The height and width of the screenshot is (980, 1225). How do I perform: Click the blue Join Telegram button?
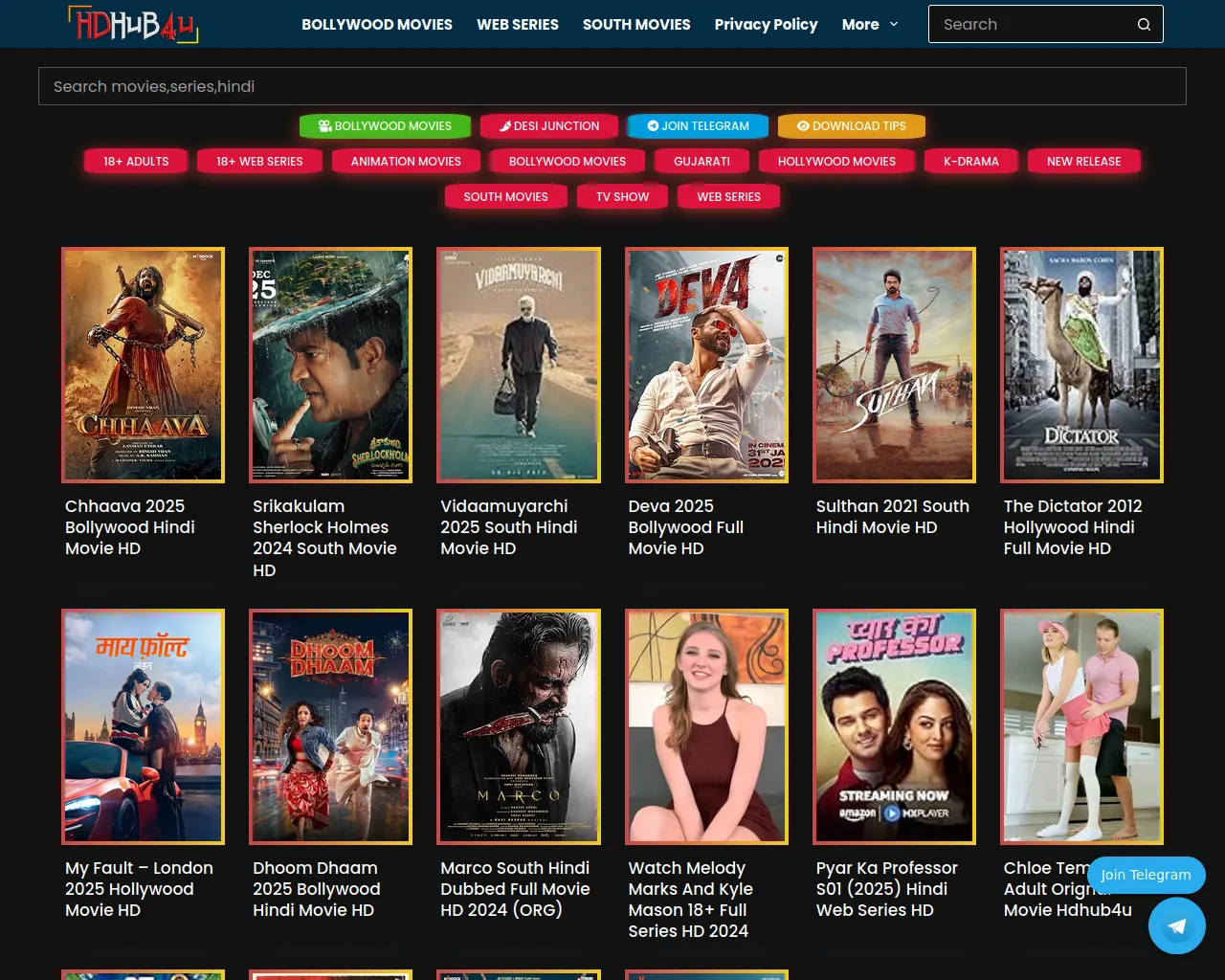(x=699, y=126)
